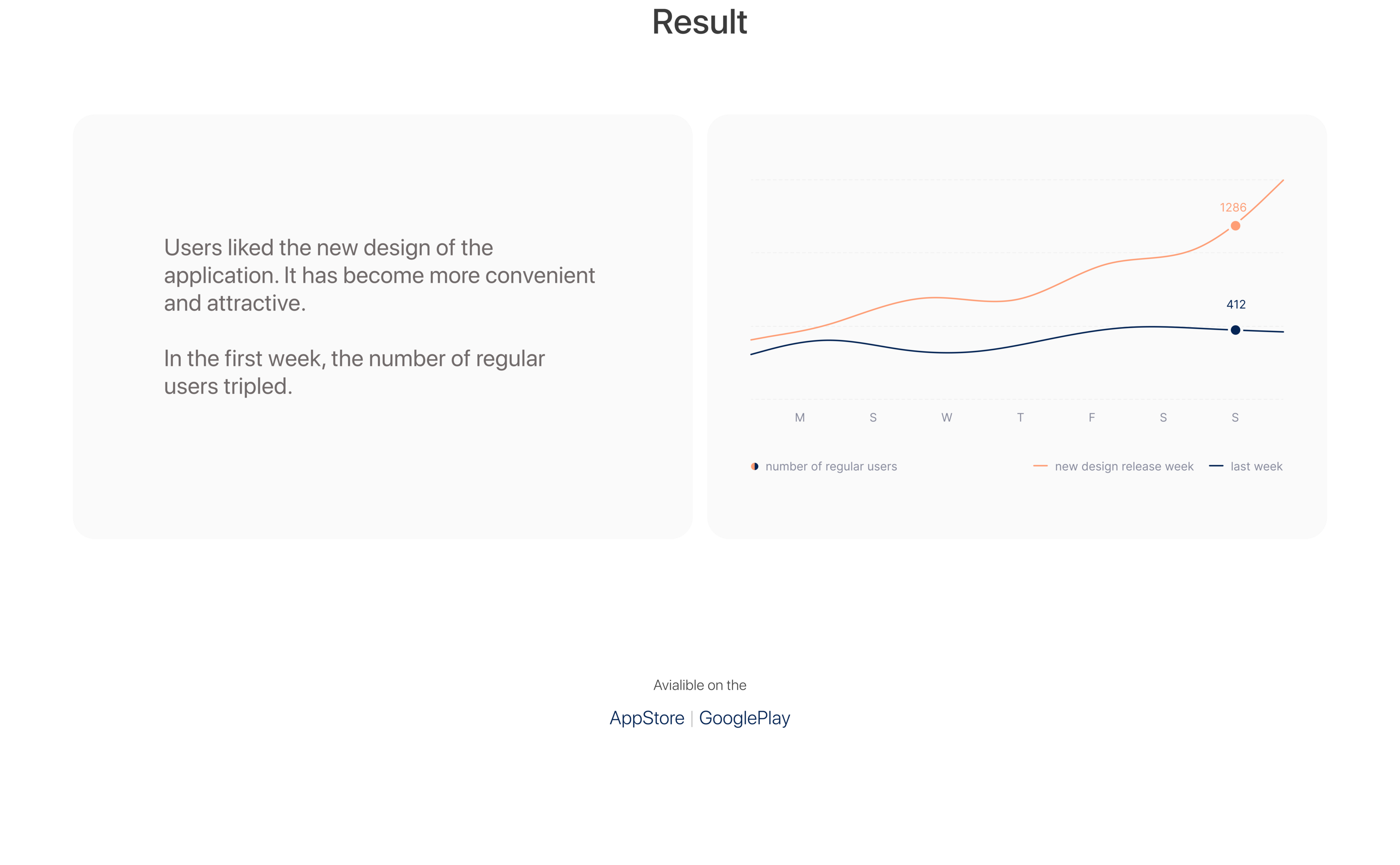
Task: Click the orange data point on the chart
Action: 1235,226
